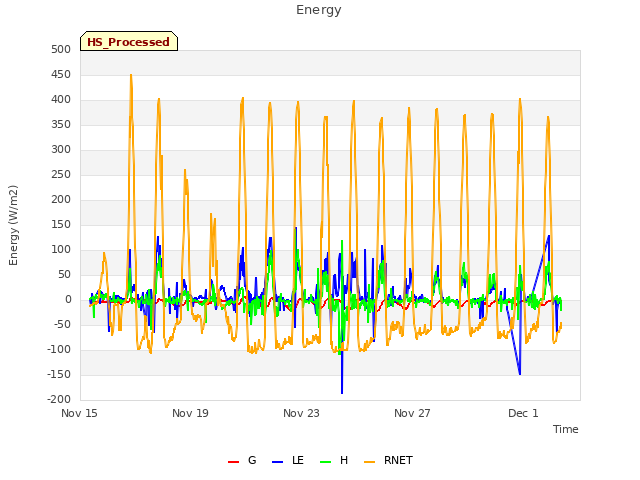
Task: Click the chart title 'Energy'
Action: (x=319, y=10)
